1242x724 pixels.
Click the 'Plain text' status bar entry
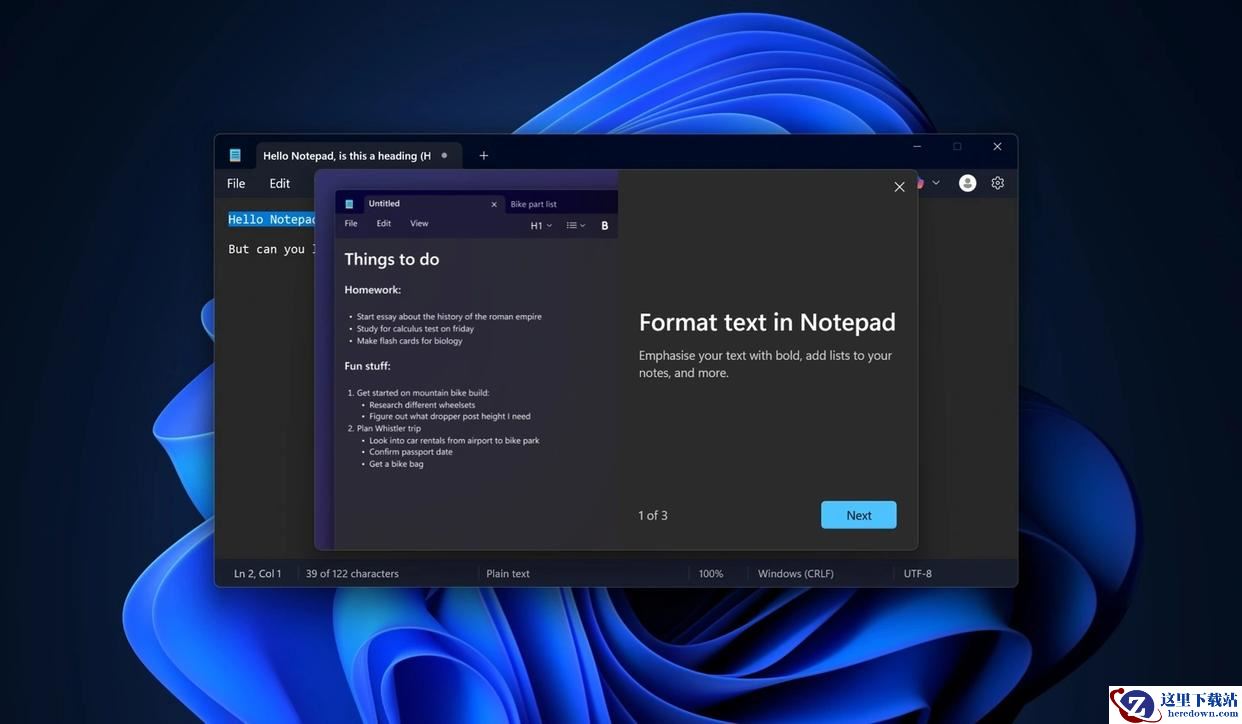pyautogui.click(x=508, y=574)
